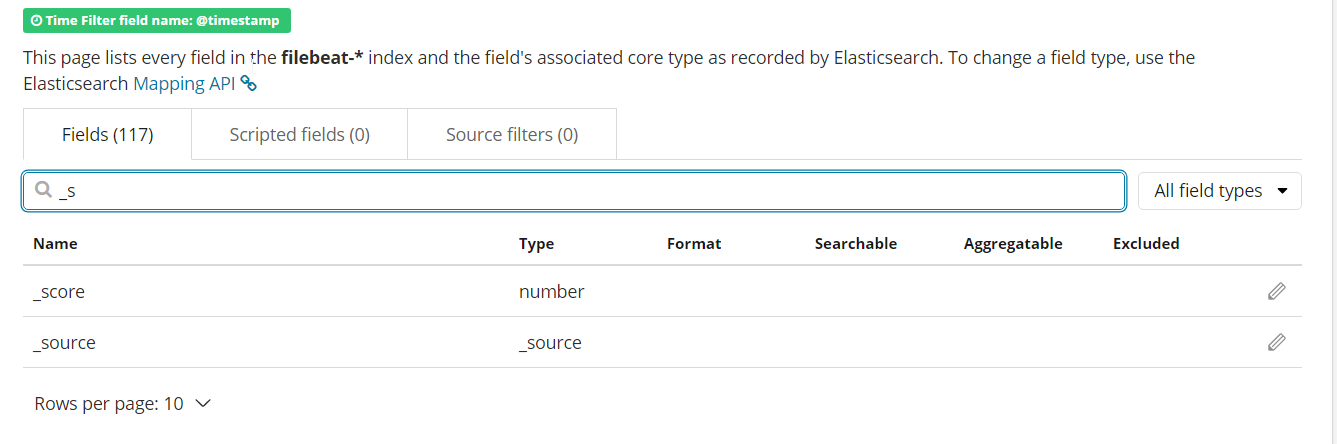This screenshot has height=444, width=1337.
Task: Follow the Mapping API link
Action: pyautogui.click(x=184, y=84)
